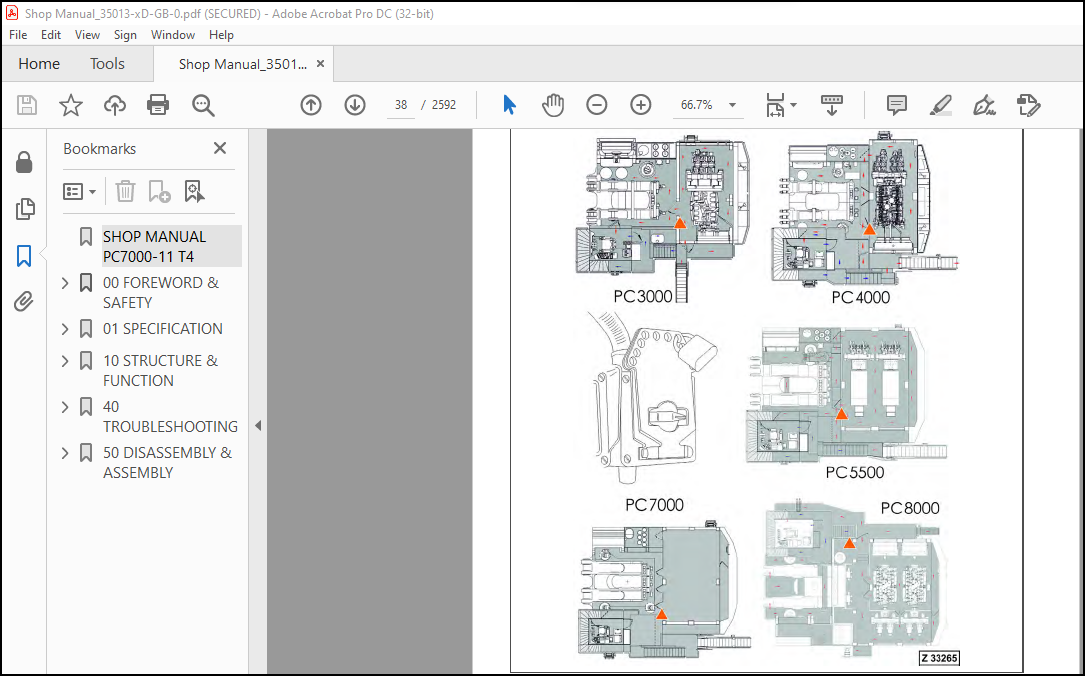The image size is (1085, 676).
Task: Open the 66.7% zoom level dropdown
Action: pos(731,105)
